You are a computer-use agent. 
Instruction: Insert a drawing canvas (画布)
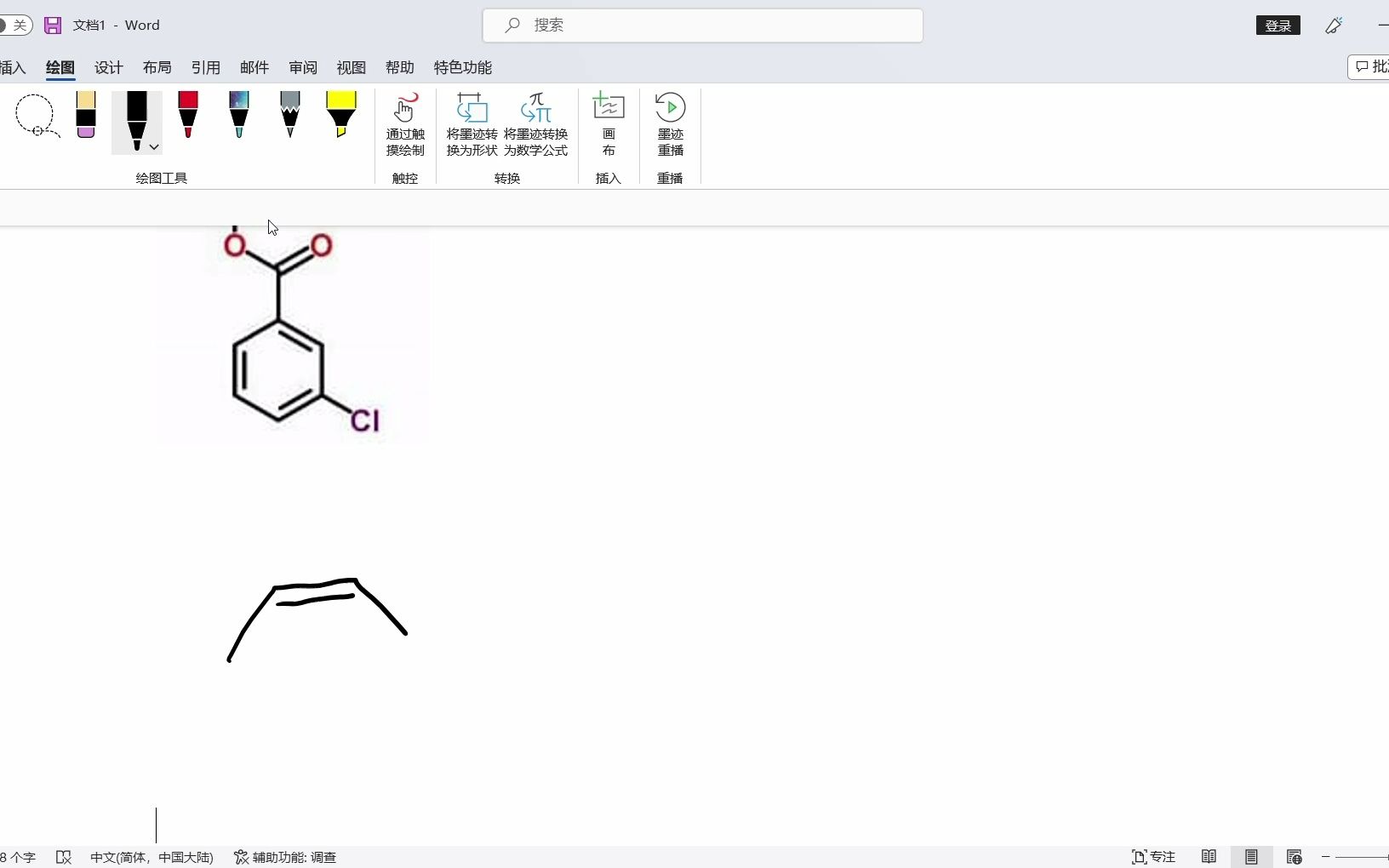coord(609,125)
